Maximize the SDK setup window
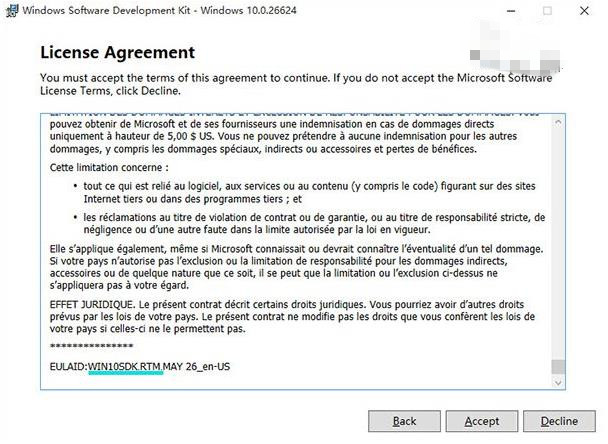Screen dimensions: 608x444 (546, 11)
